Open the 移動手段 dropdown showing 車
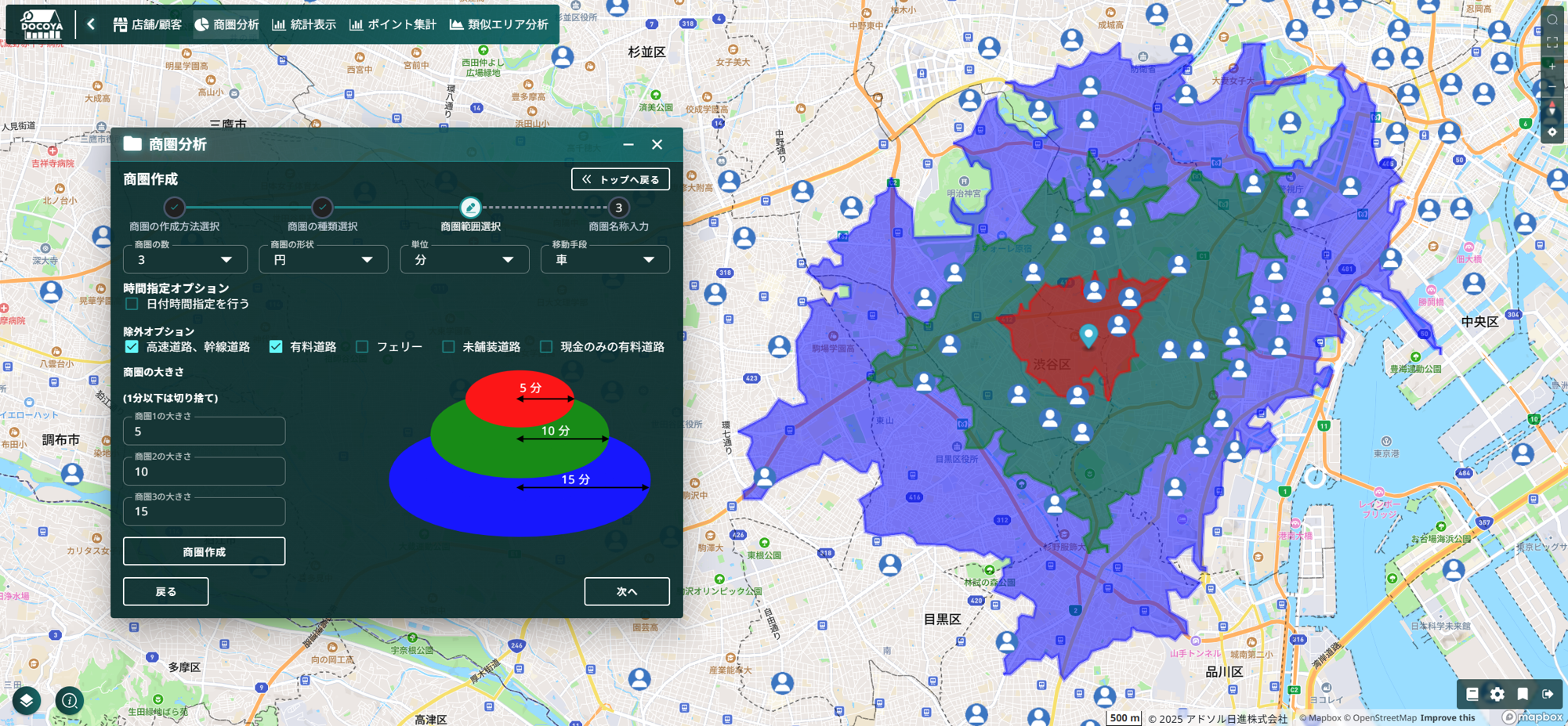This screenshot has height=726, width=1568. click(605, 259)
